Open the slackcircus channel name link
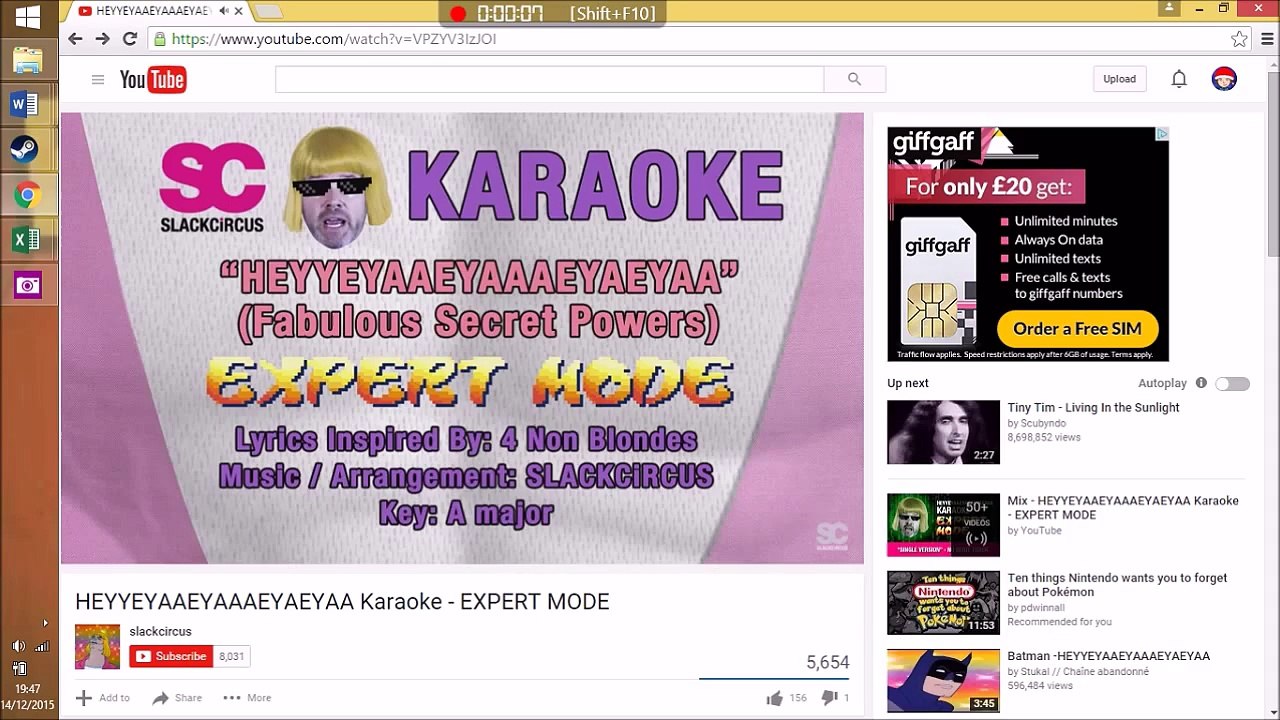This screenshot has width=1280, height=720. 160,632
